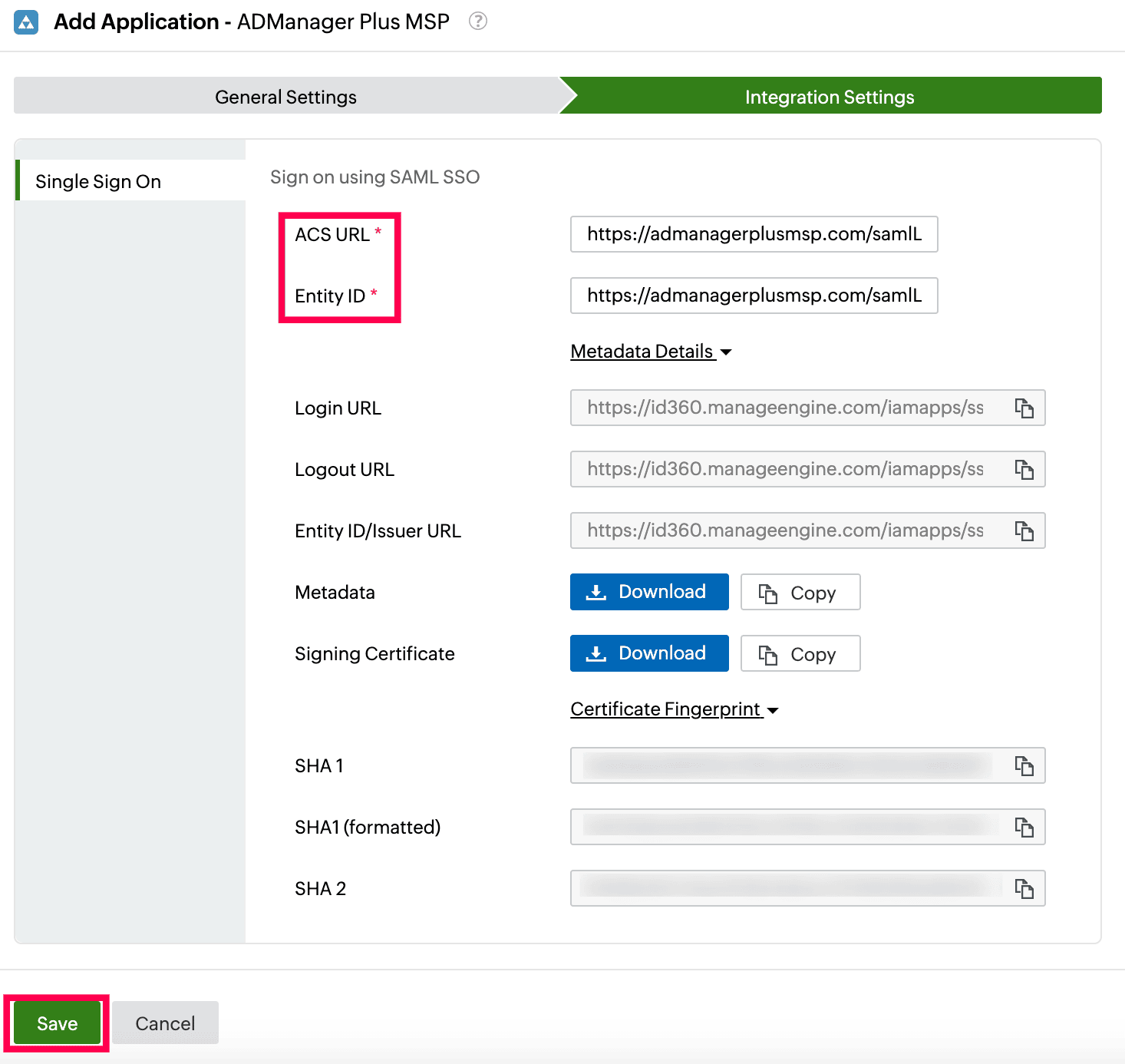This screenshot has width=1125, height=1064.
Task: Copy the Signing Certificate
Action: [800, 653]
